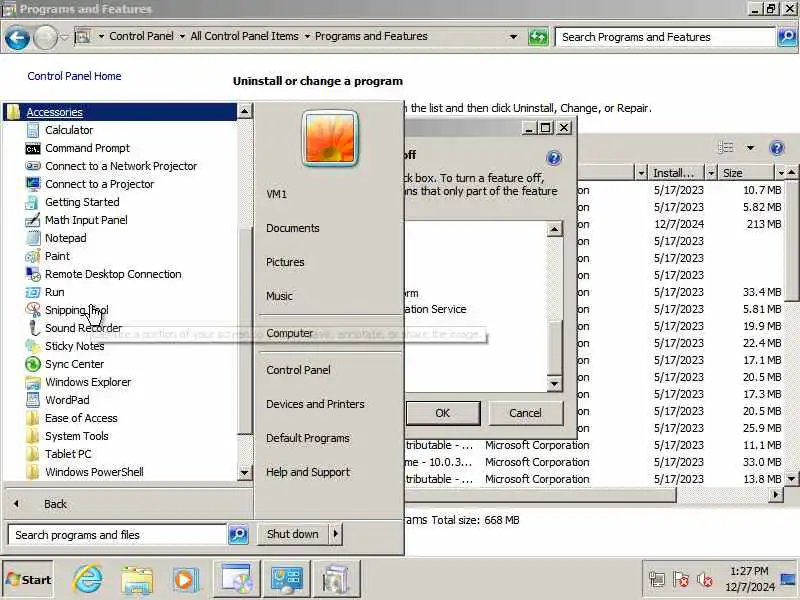Image resolution: width=800 pixels, height=600 pixels.
Task: Open Calculator from the Accessories list
Action: tap(69, 130)
